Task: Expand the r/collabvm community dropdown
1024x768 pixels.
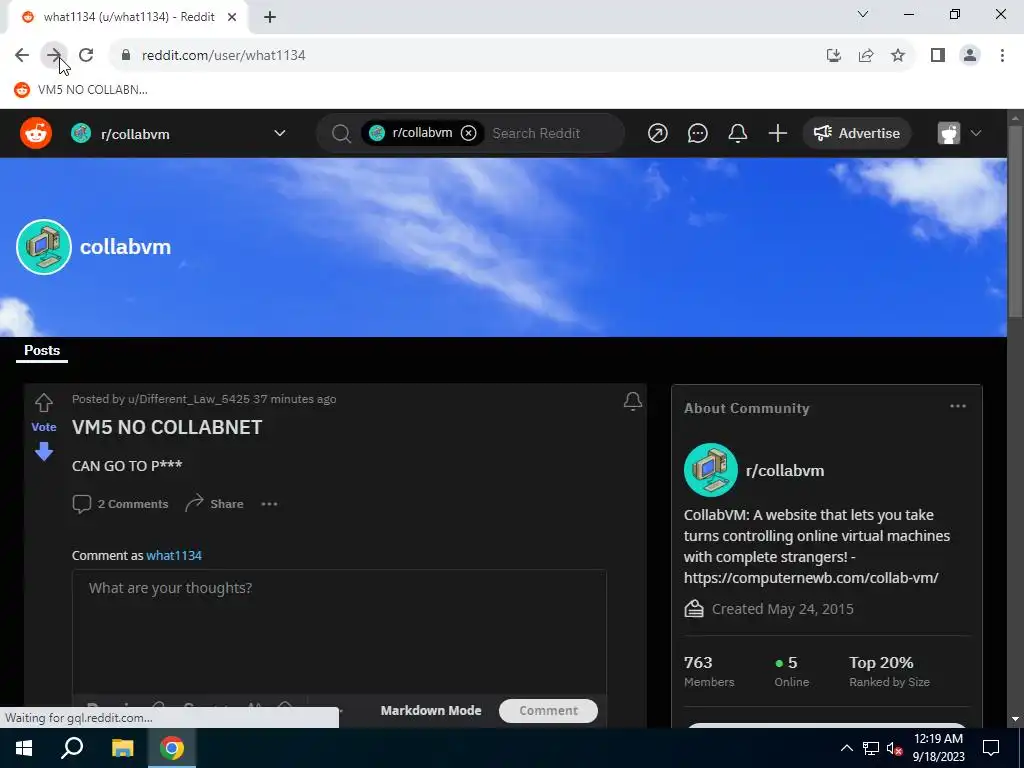Action: (280, 133)
